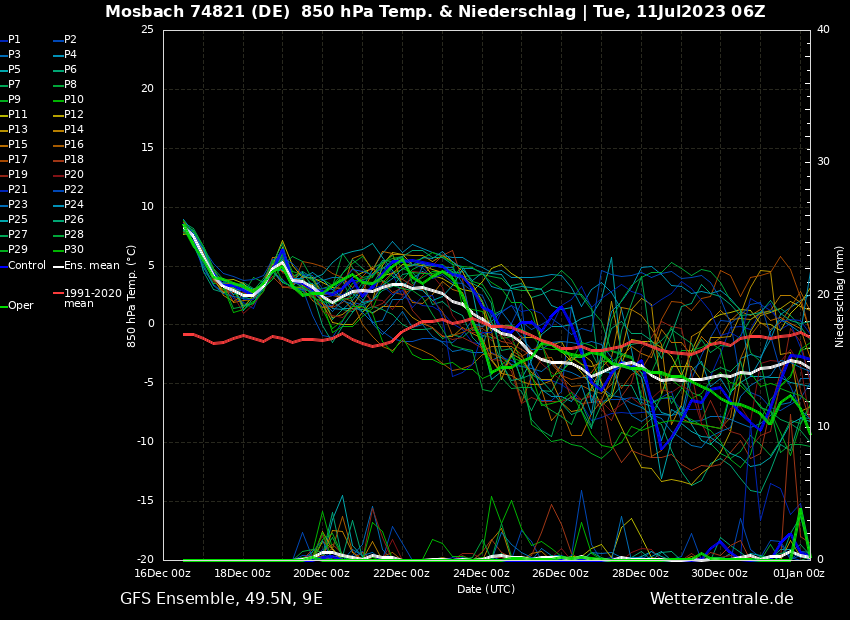Click the 16Dec 00z date tick
Viewport: 850px width, 620px height.
point(163,573)
